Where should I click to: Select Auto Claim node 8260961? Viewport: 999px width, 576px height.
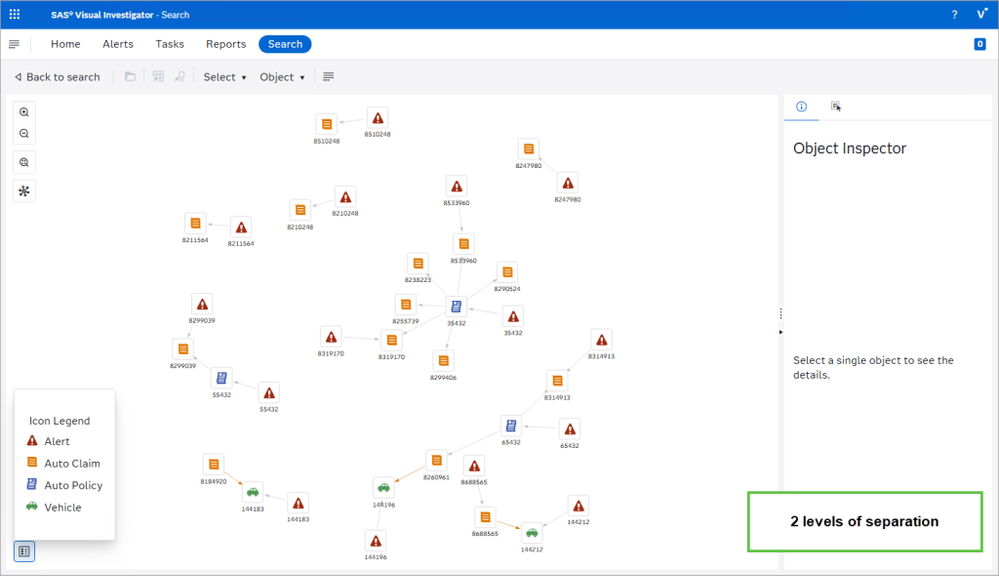pos(436,460)
